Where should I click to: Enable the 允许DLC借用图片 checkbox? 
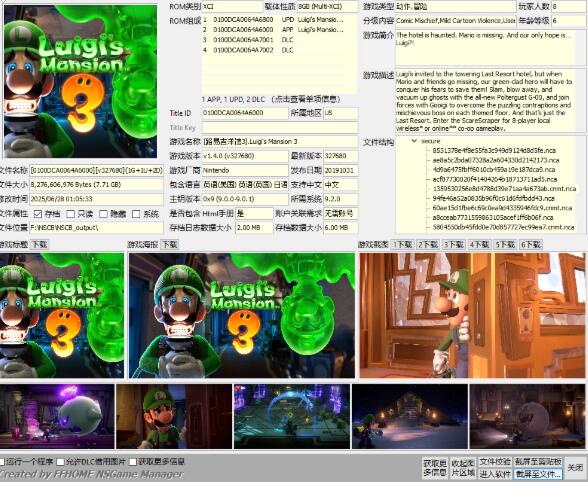click(60, 461)
